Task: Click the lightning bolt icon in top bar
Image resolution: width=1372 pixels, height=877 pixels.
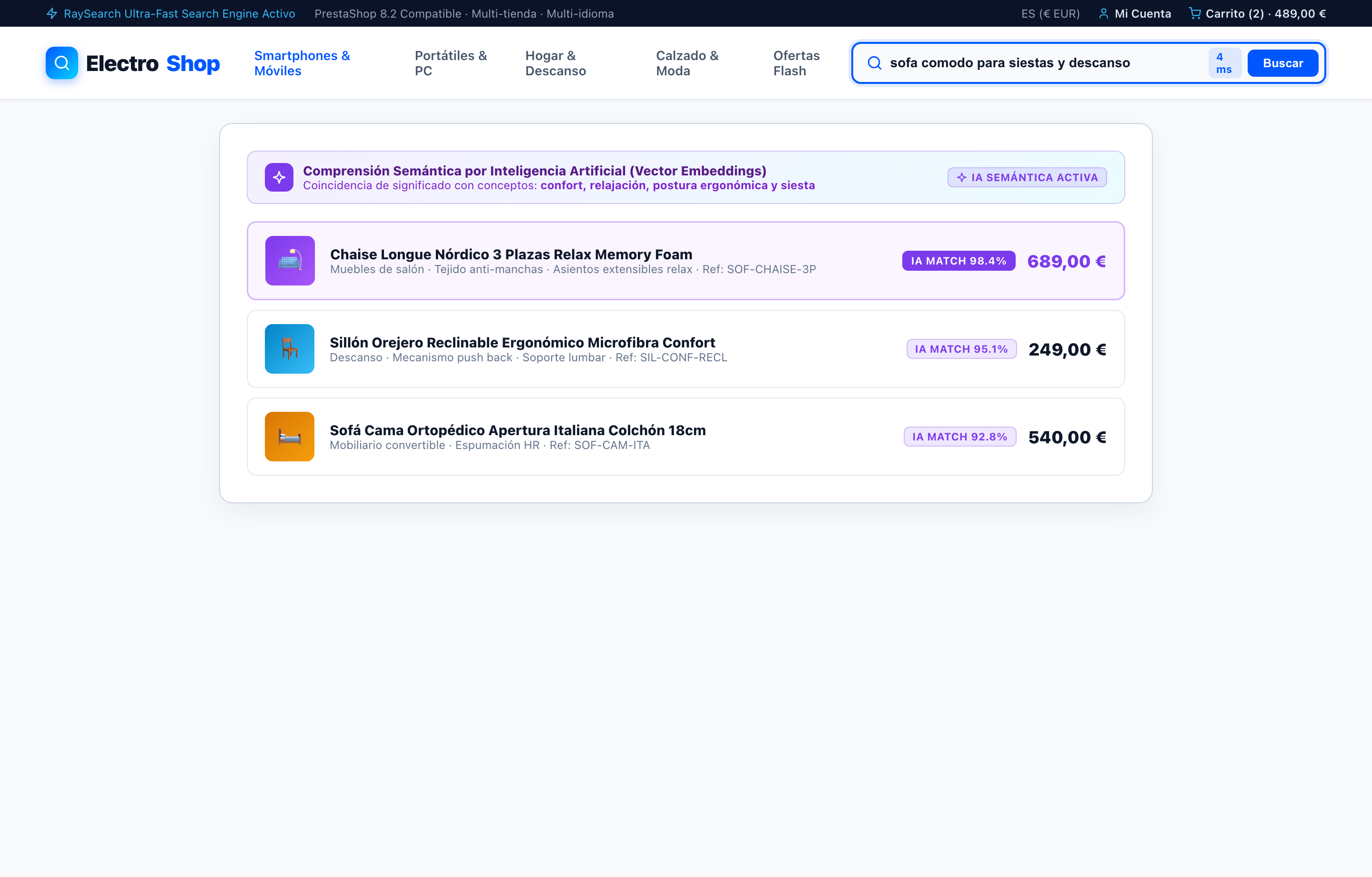Action: point(52,14)
